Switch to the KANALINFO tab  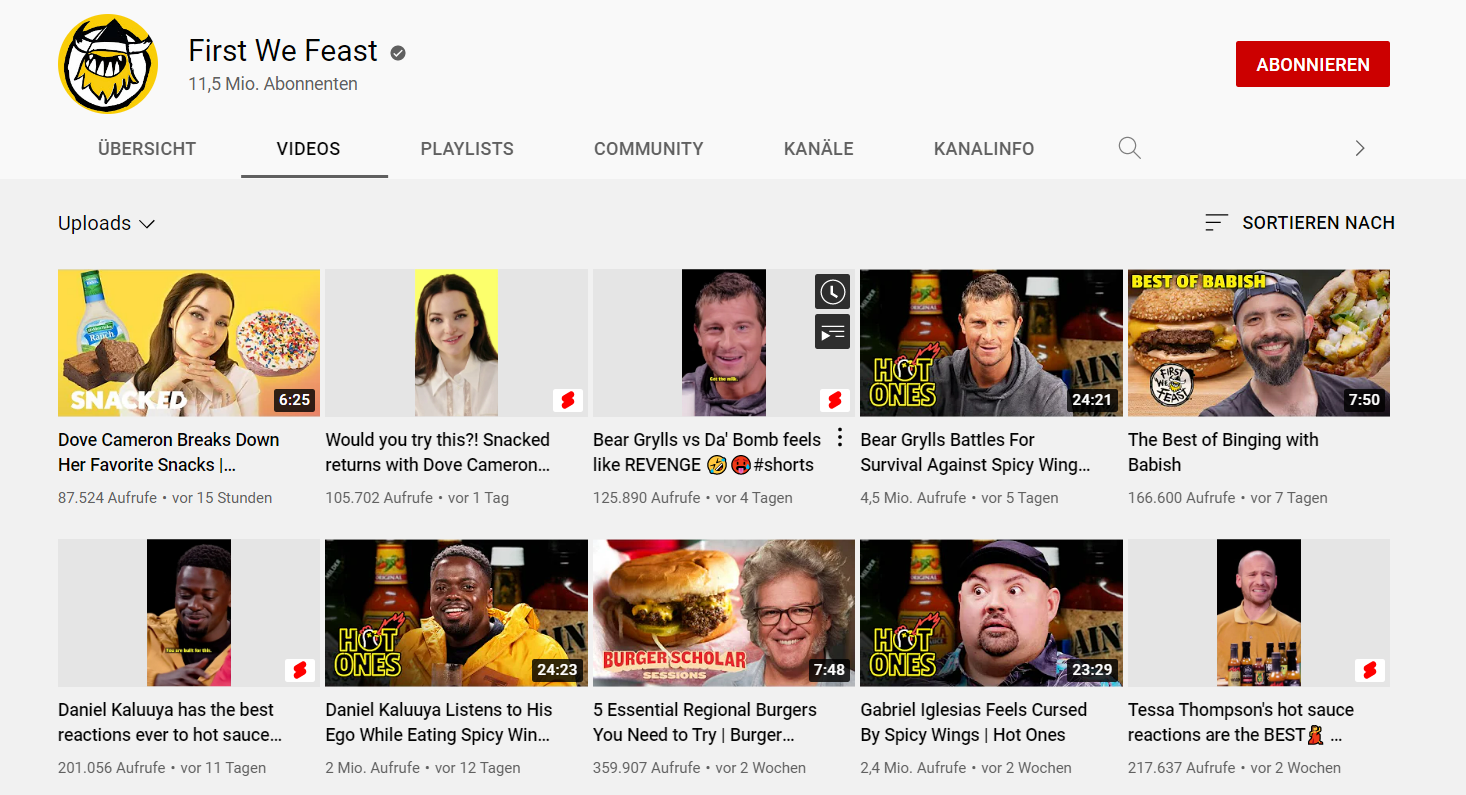tap(984, 149)
